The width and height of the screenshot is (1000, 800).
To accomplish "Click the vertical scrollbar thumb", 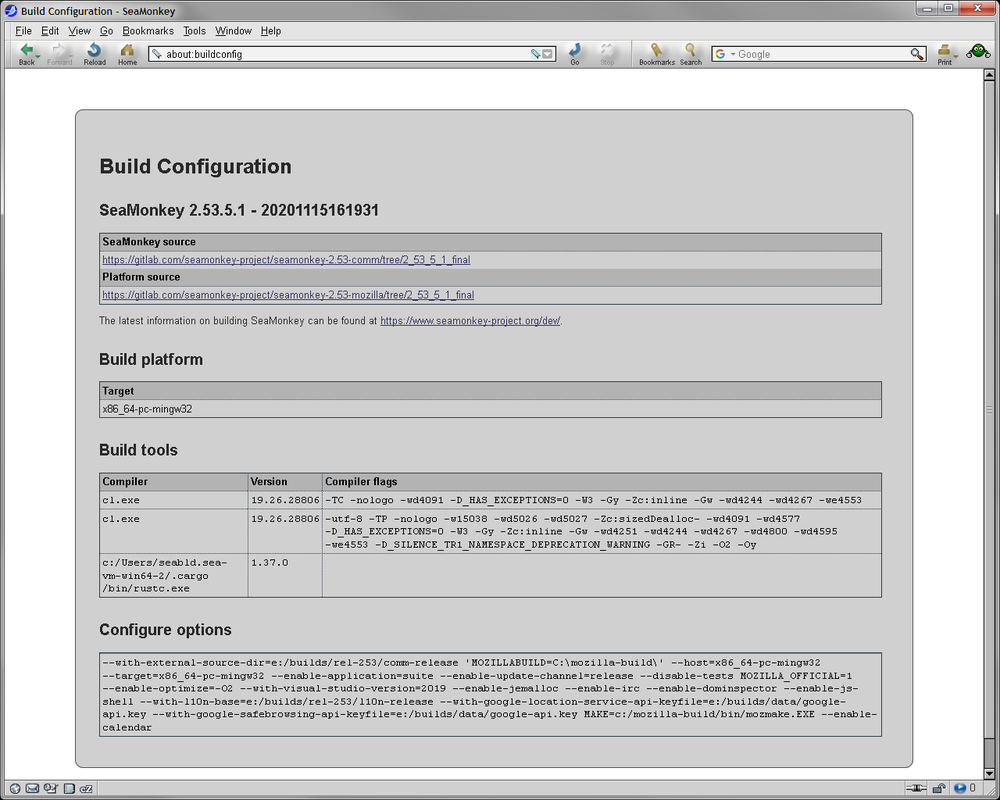I will [x=989, y=408].
